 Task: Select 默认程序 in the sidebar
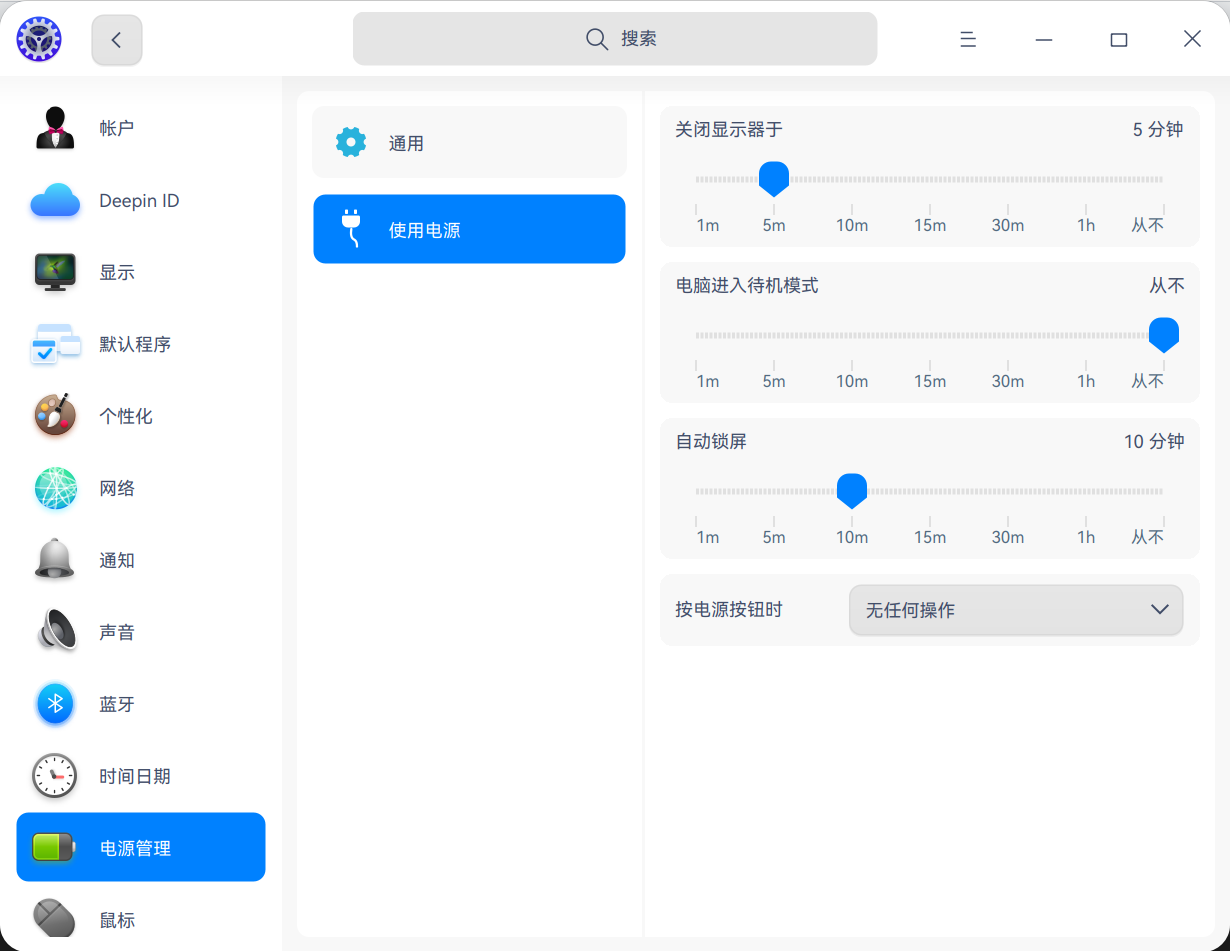pos(55,344)
